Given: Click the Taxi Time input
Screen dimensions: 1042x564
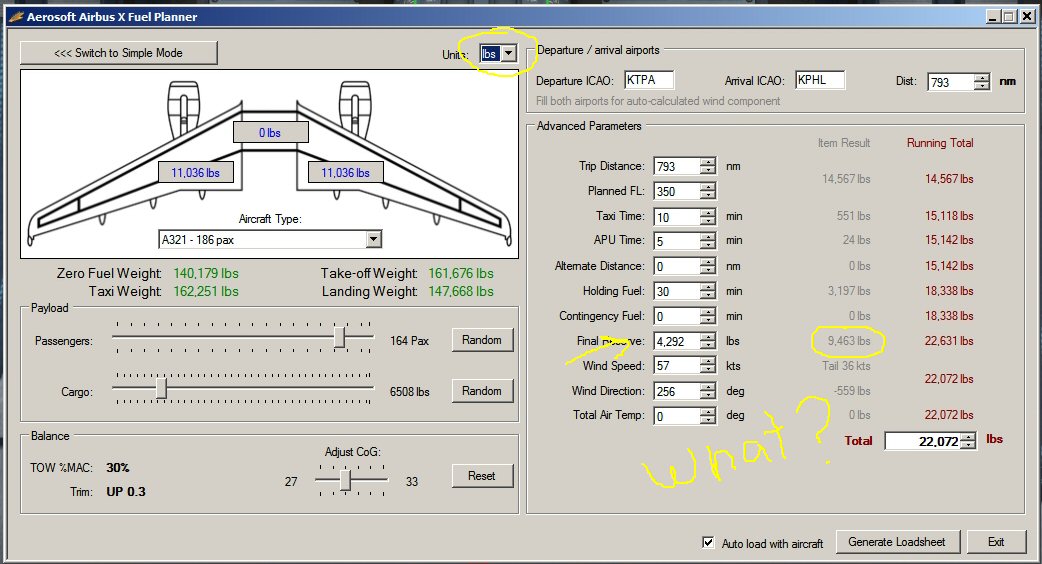Looking at the screenshot, I should [x=677, y=217].
